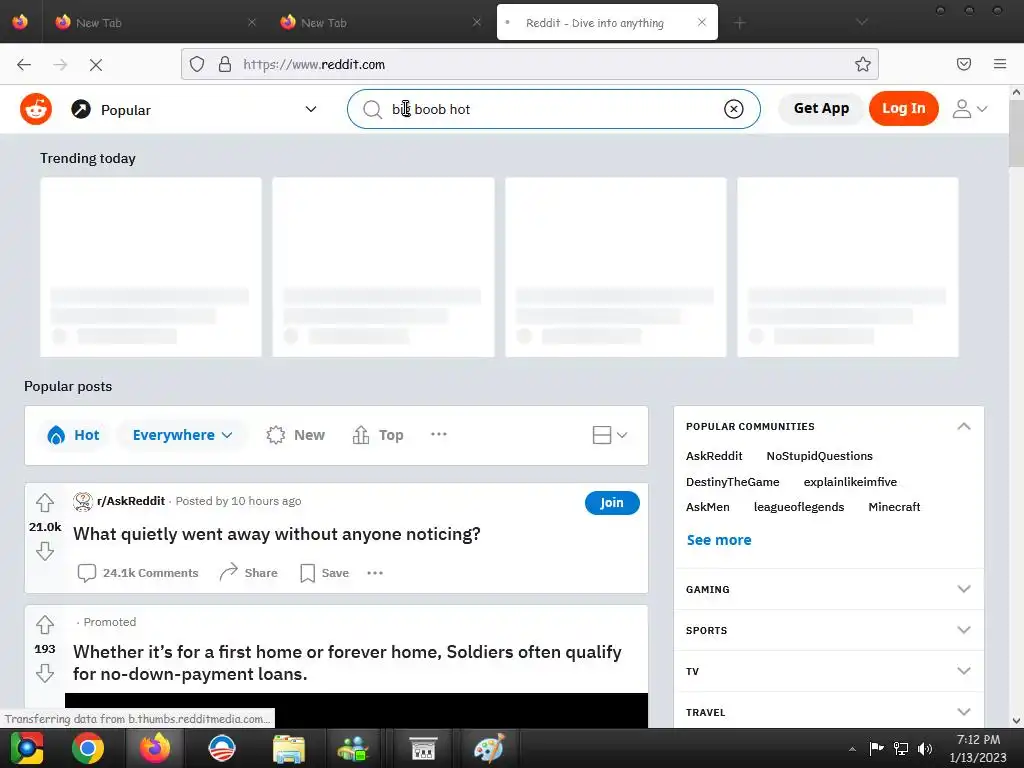This screenshot has width=1024, height=768.
Task: Launch Chrome from the taskbar
Action: tap(88, 748)
